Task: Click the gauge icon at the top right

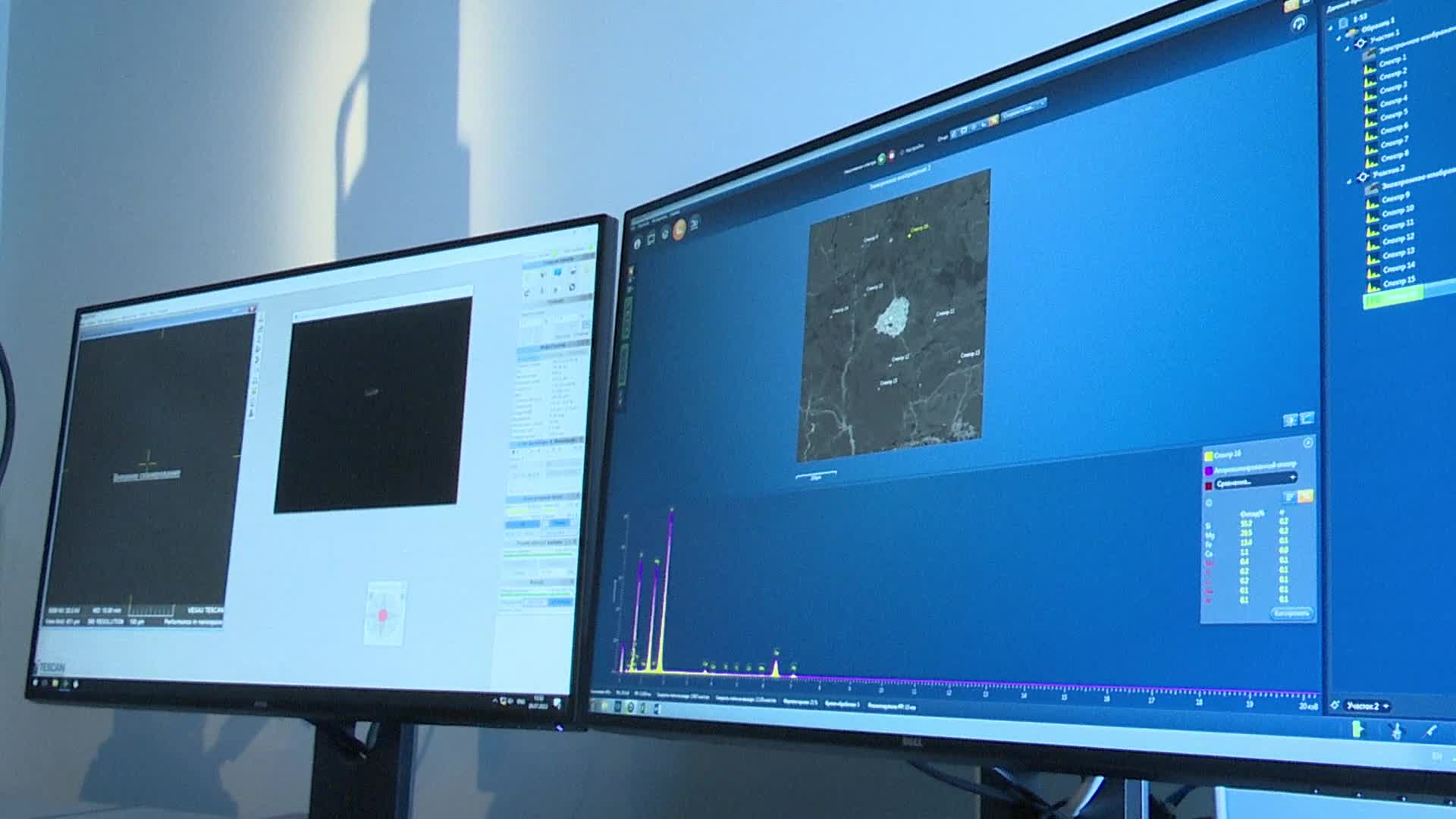Action: (x=1301, y=24)
